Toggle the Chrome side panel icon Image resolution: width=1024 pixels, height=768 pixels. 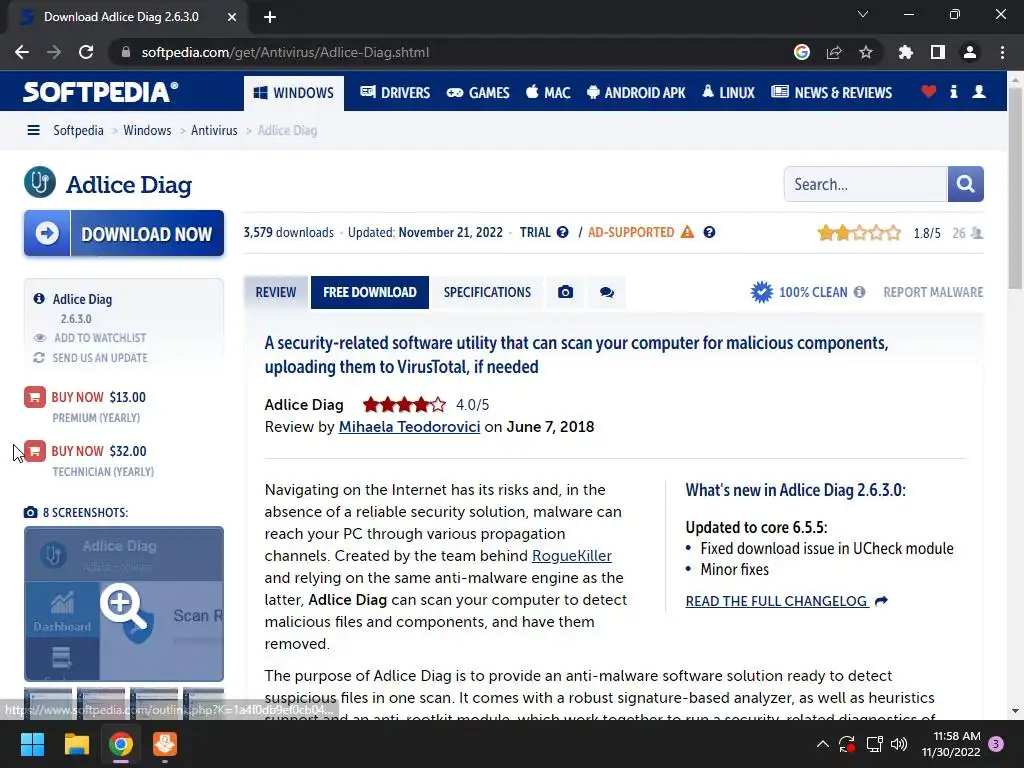pos(937,52)
